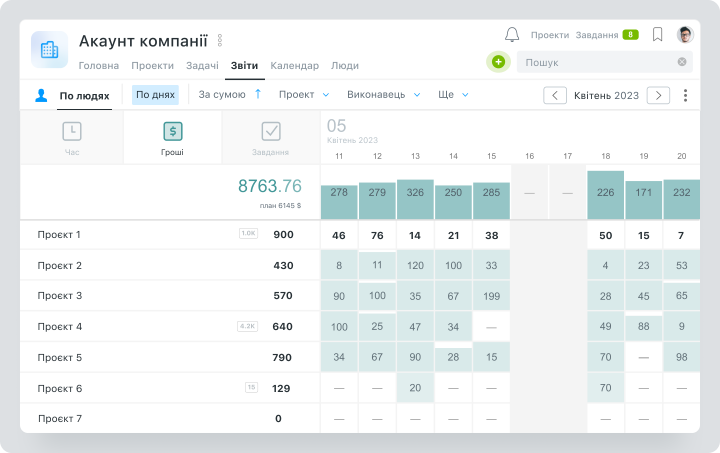Click the 88 cell in Проєкт 4
720x453 pixels.
643,328
